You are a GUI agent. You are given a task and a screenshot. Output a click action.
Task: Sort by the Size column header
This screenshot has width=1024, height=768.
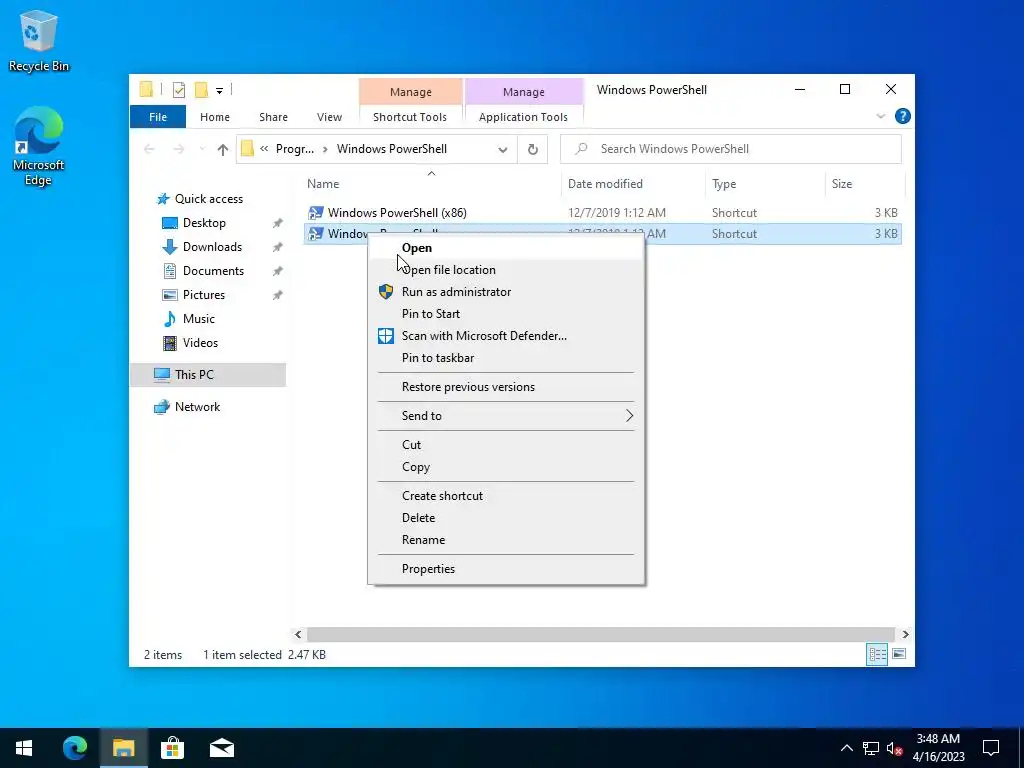865,184
